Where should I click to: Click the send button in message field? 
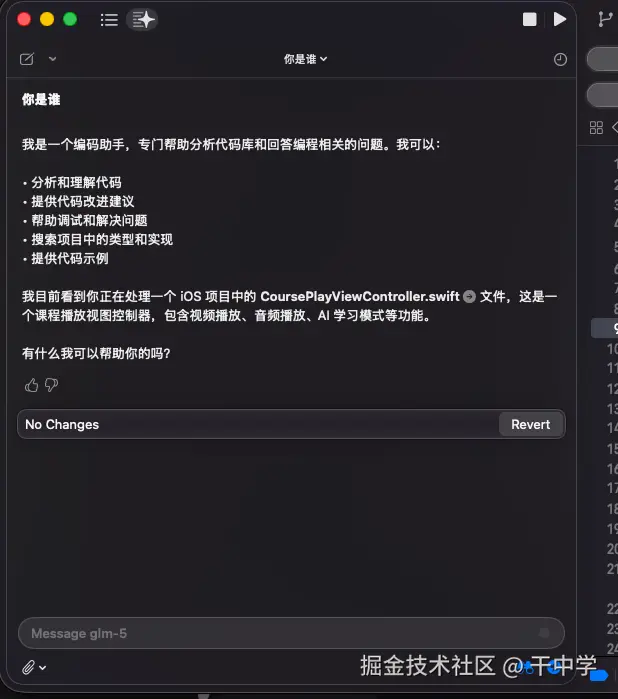(x=544, y=633)
